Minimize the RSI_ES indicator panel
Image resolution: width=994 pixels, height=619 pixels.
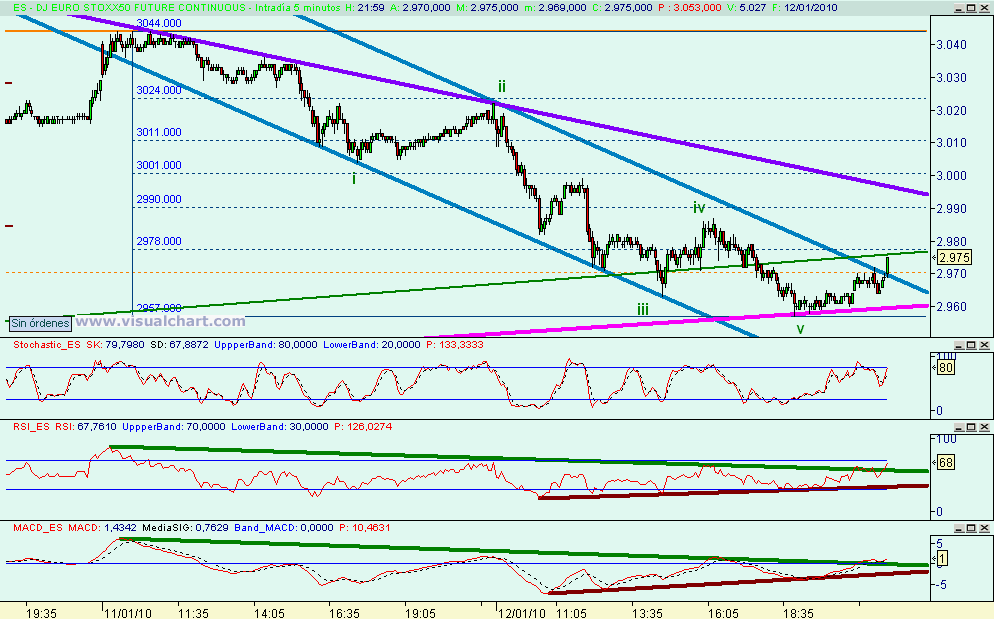pyautogui.click(x=958, y=426)
